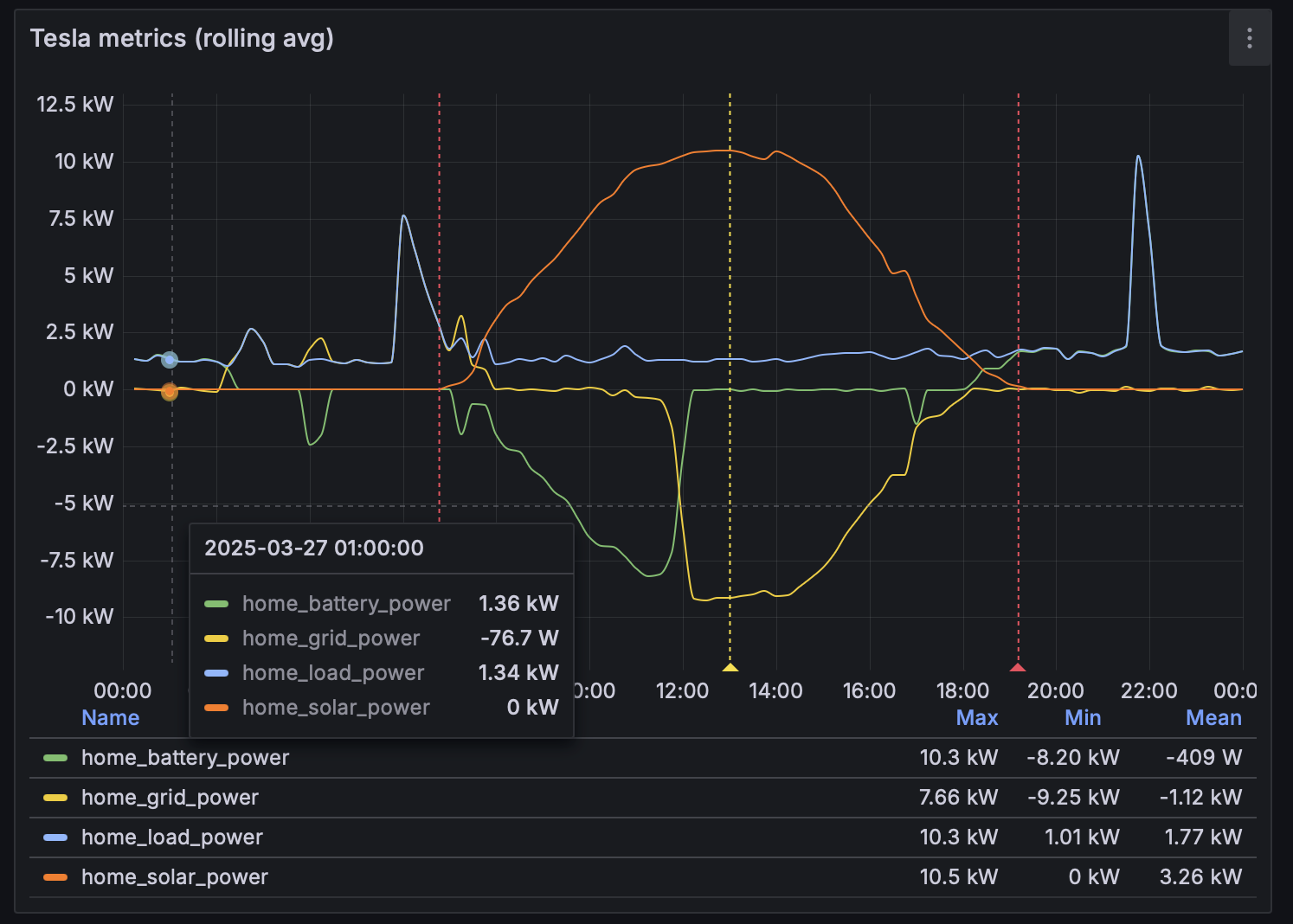Click the 18:00 x-axis time label
The image size is (1293, 924).
tap(962, 691)
